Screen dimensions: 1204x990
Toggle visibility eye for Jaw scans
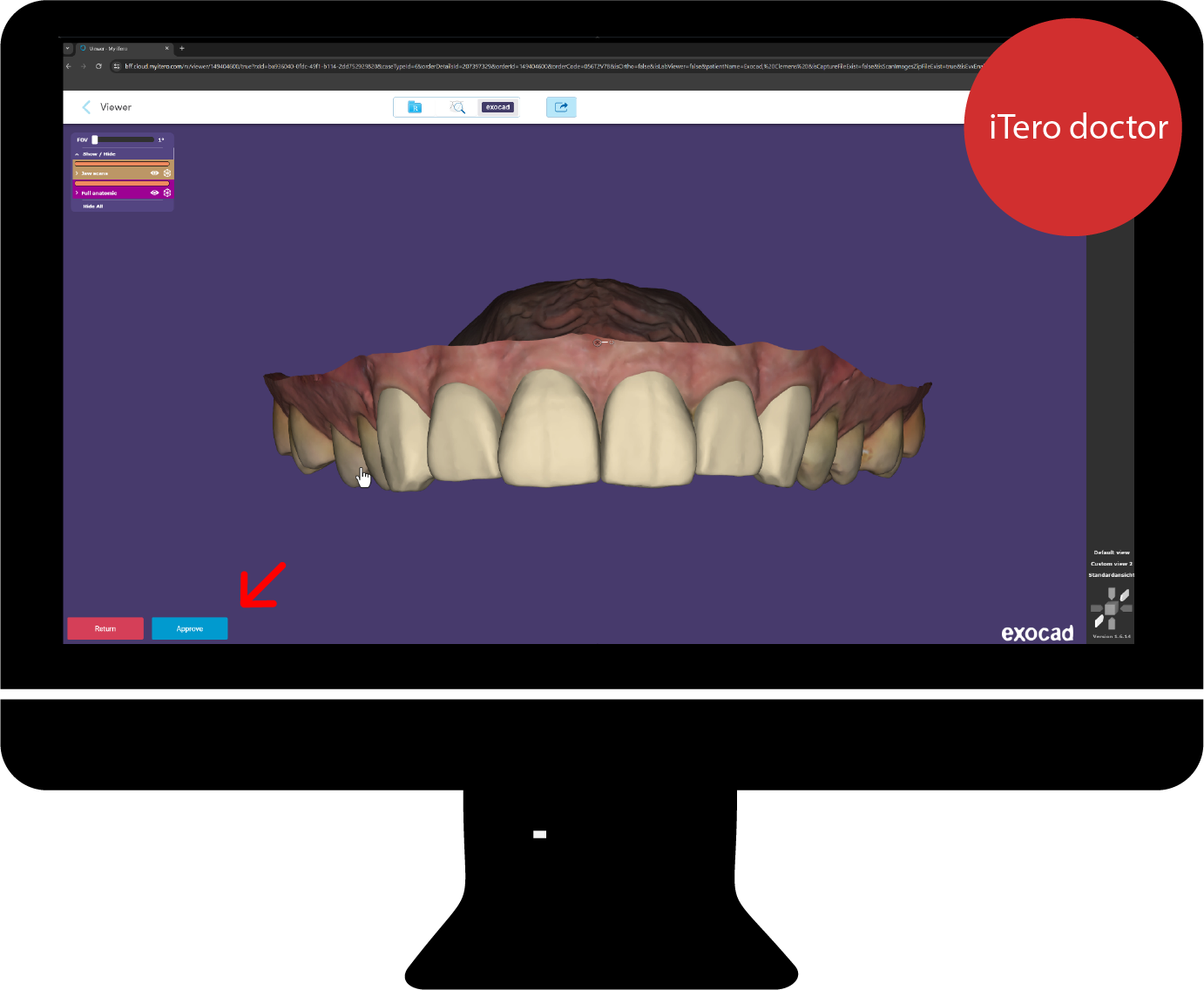click(x=155, y=173)
